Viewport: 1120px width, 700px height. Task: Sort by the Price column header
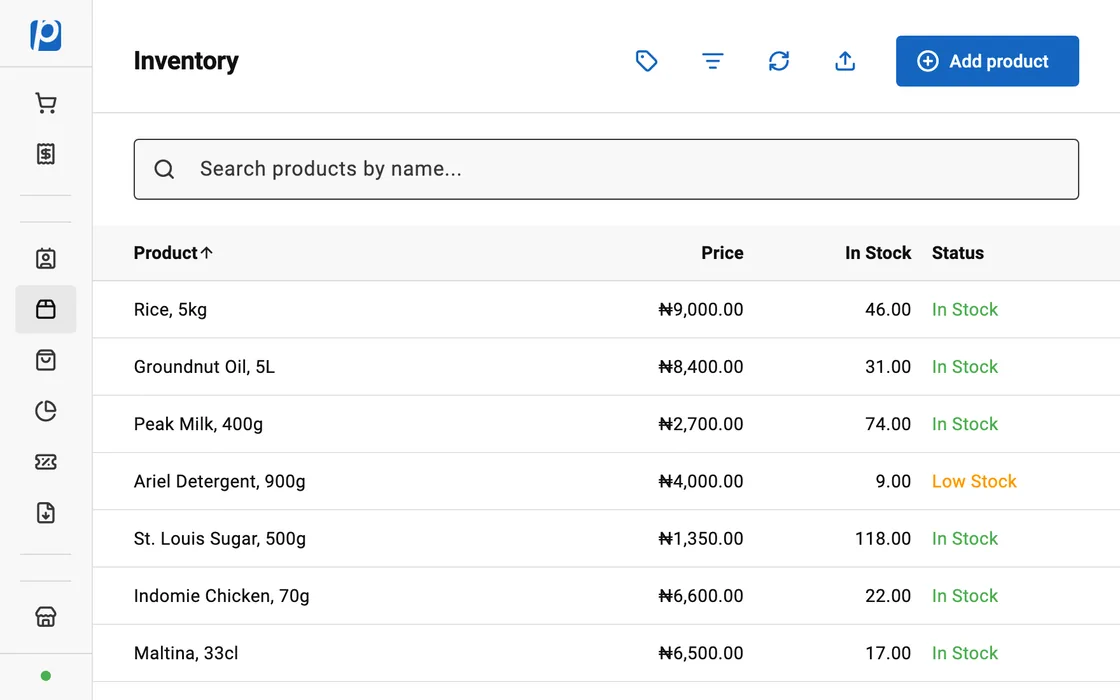pyautogui.click(x=722, y=253)
